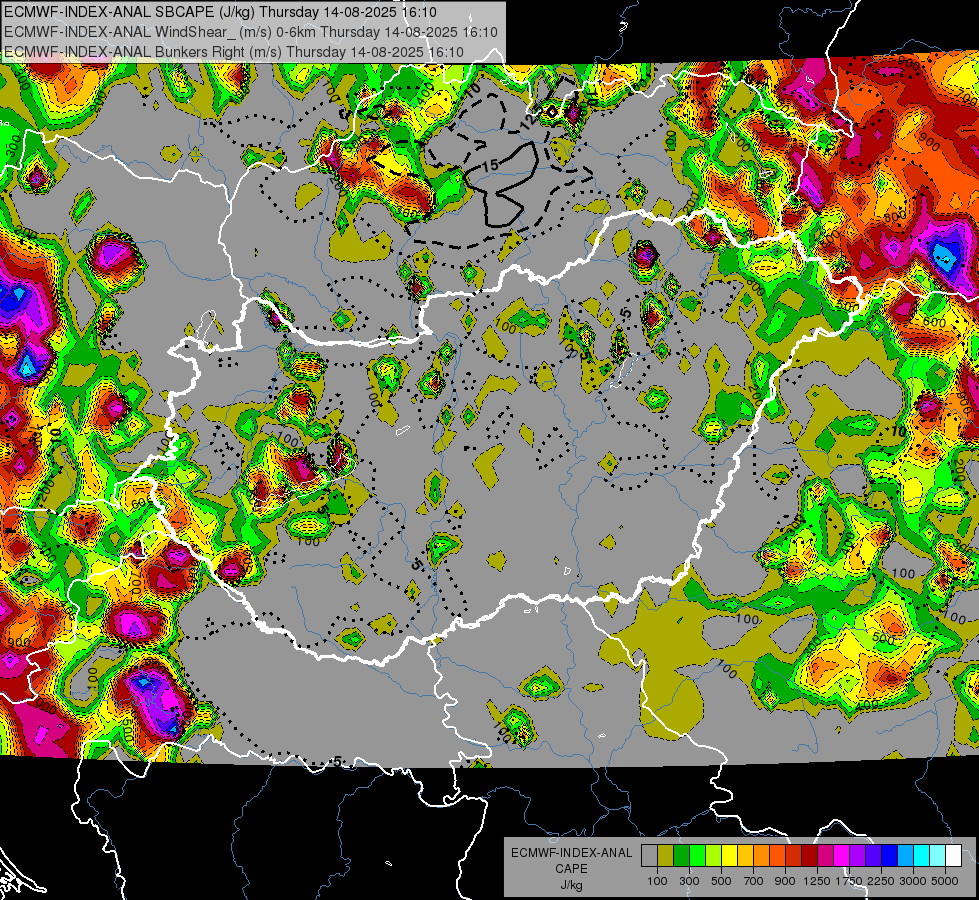The width and height of the screenshot is (979, 900).
Task: Click the amber swatch left of 700 tick
Action: (745, 856)
